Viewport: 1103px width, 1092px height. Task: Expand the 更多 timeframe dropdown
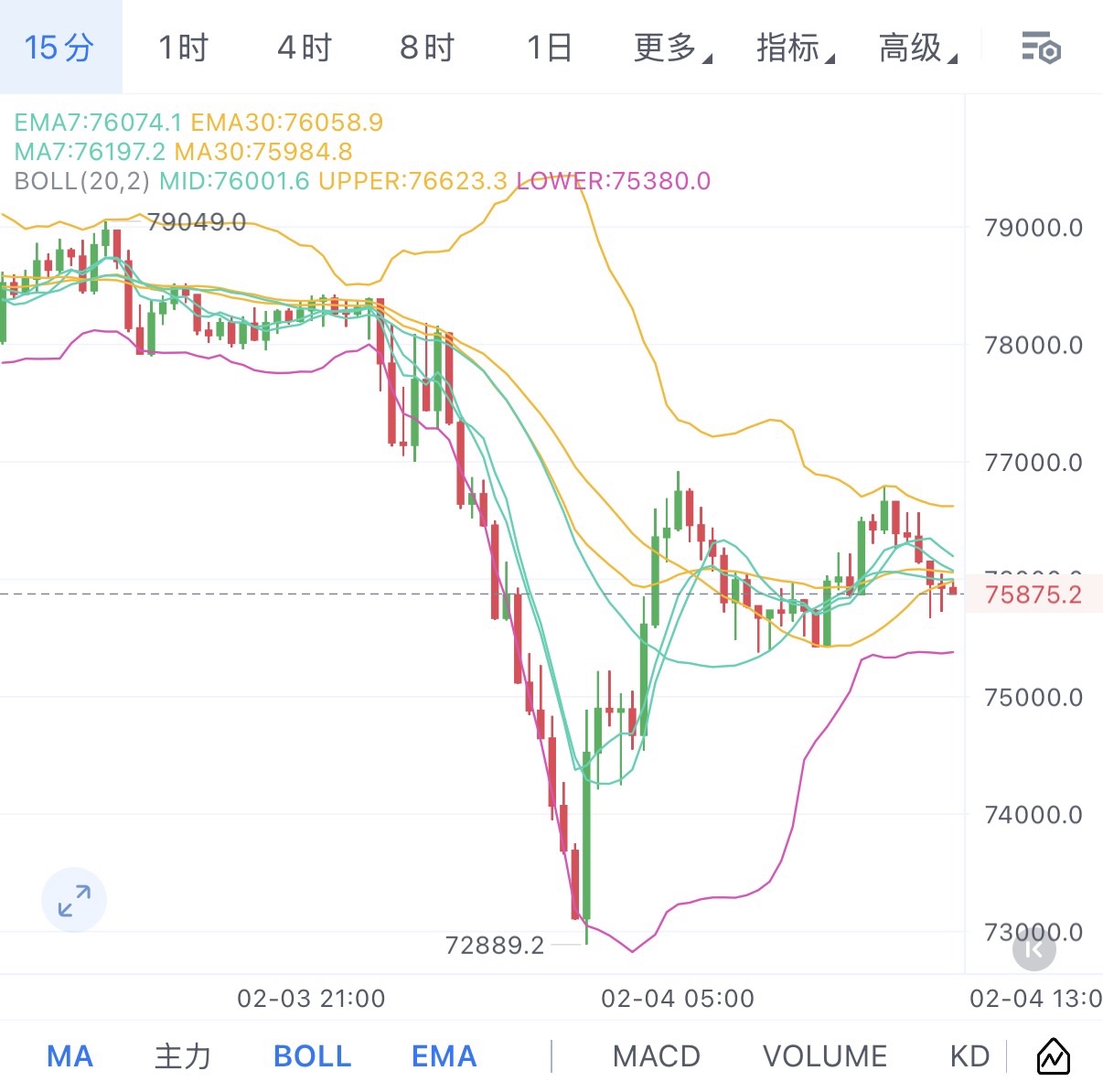(x=672, y=48)
